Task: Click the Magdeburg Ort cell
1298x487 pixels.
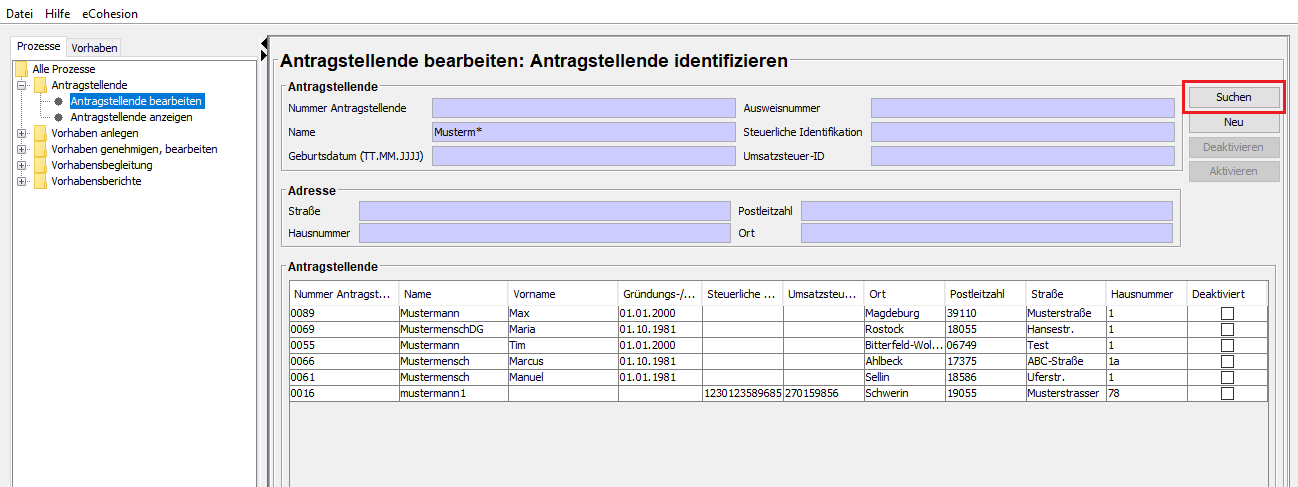Action: (904, 314)
